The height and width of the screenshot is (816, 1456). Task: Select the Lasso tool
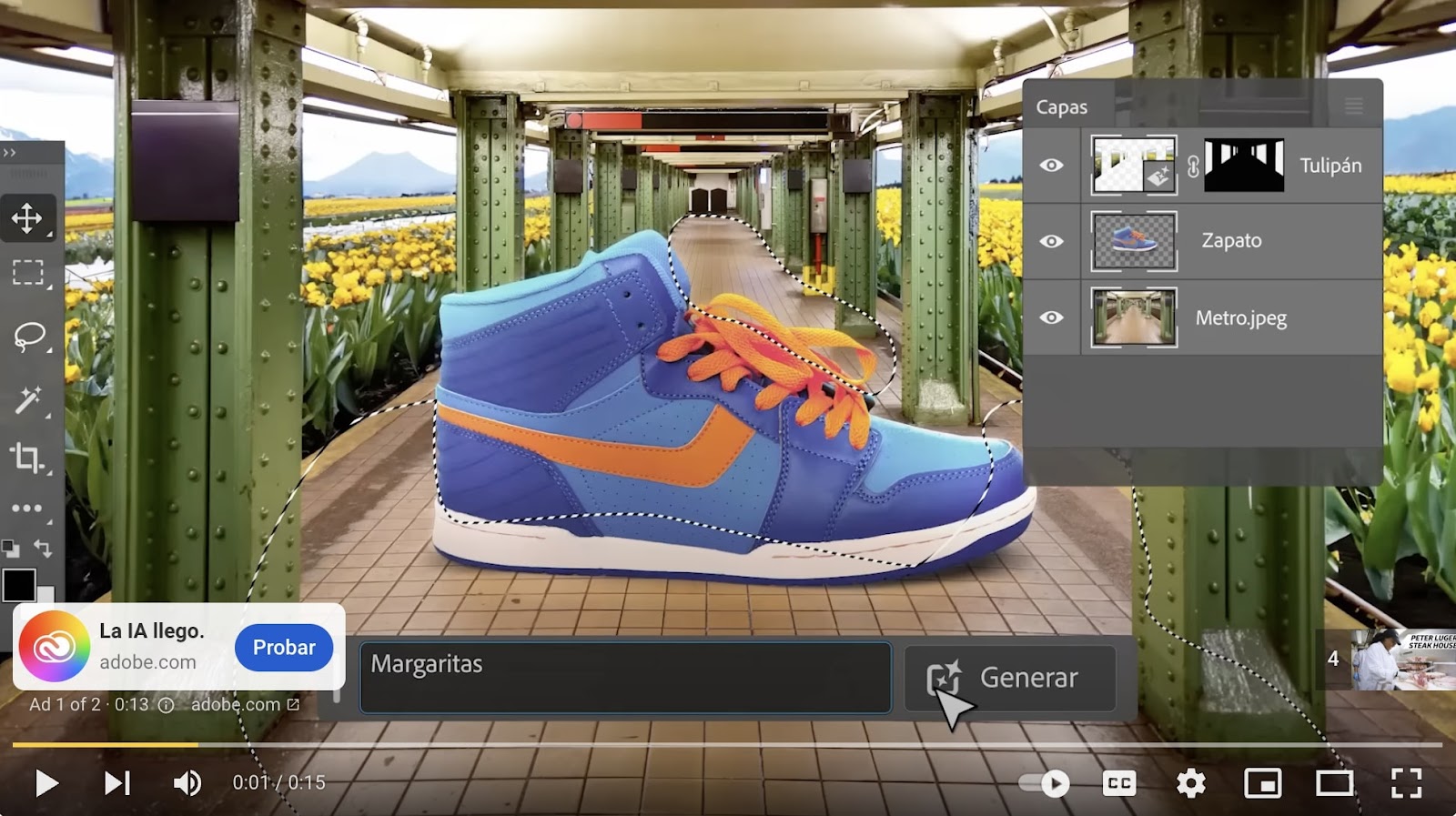pos(29,337)
